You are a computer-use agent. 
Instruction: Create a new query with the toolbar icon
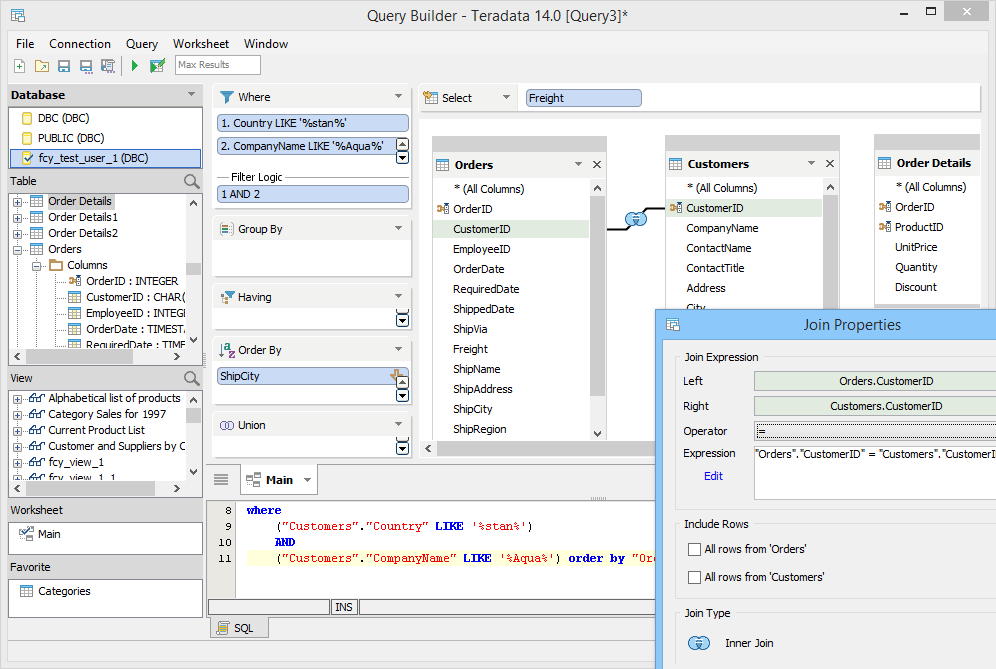(20, 65)
